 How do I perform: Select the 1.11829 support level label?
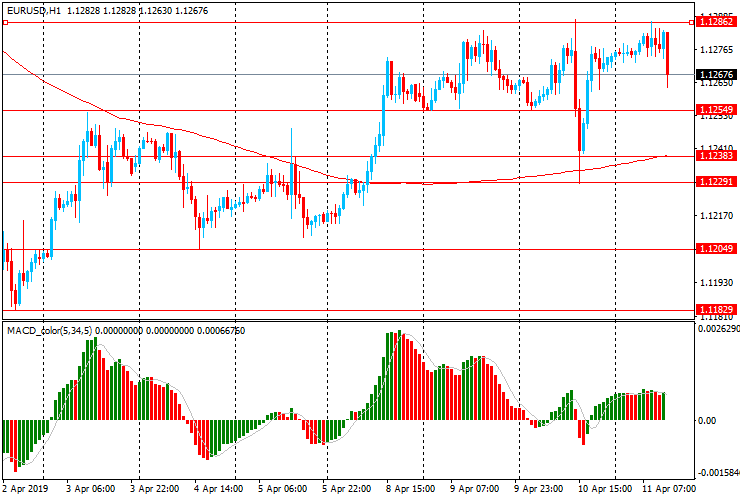coord(716,310)
